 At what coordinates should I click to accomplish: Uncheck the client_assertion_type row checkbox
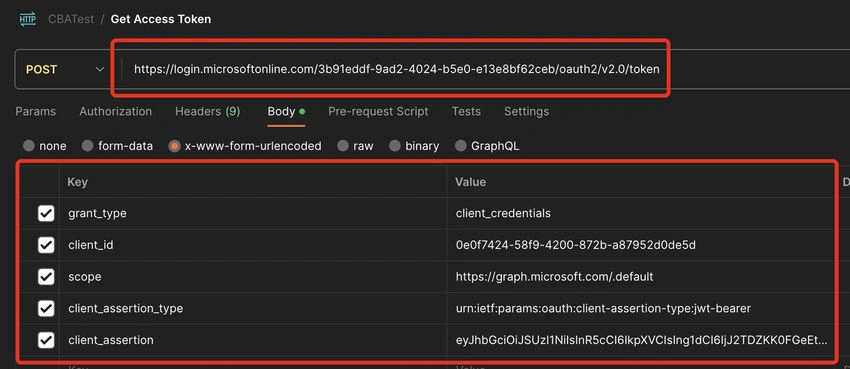46,309
